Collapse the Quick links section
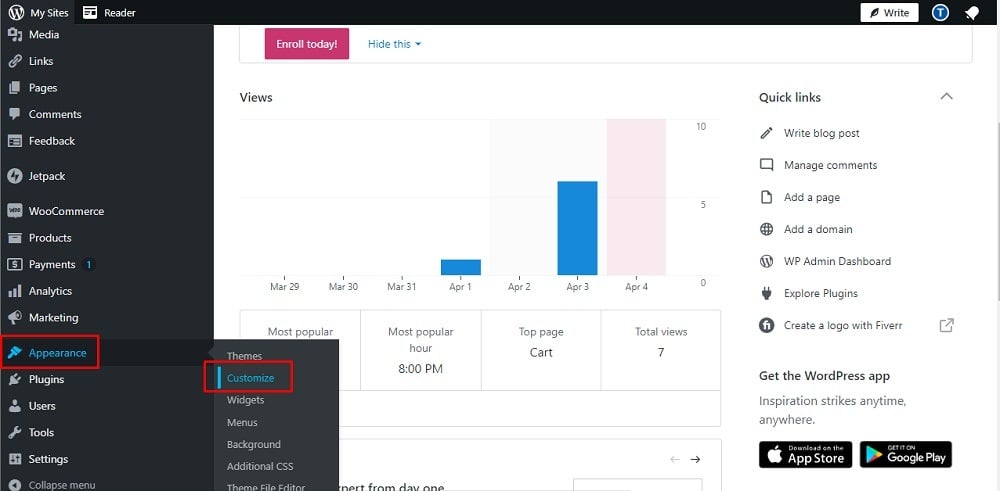Viewport: 1000px width, 491px height. point(947,97)
